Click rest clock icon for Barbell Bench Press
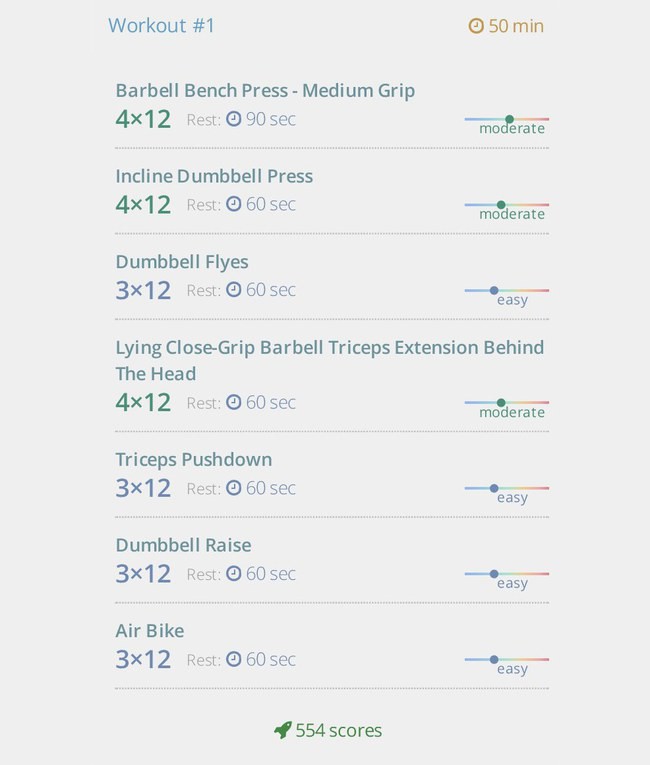The image size is (650, 765). (x=234, y=119)
